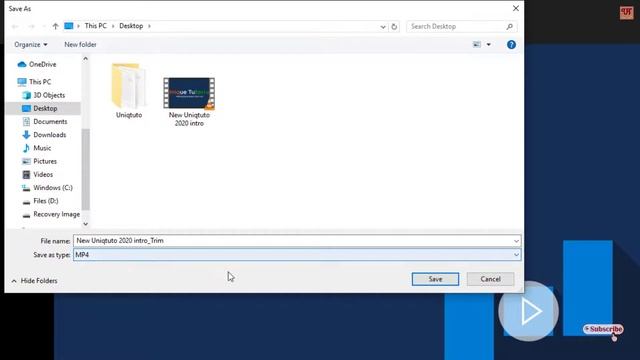Click the play button in background video
This screenshot has width=640, height=360.
coord(528,311)
